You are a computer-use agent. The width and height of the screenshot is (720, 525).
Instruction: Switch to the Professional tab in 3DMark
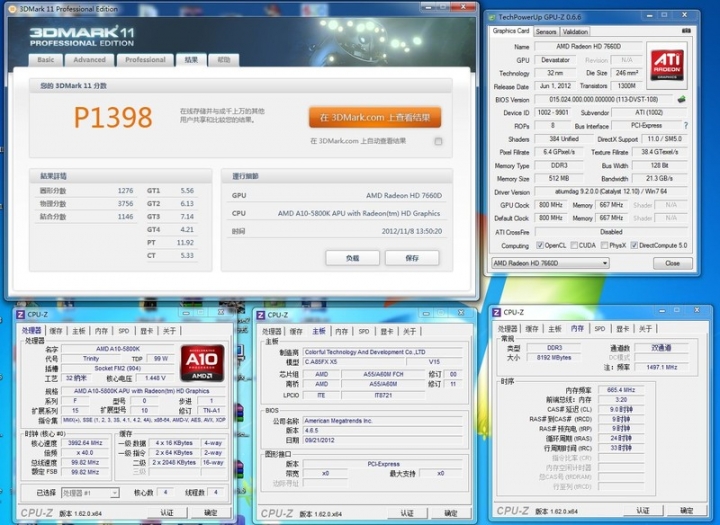click(x=145, y=60)
